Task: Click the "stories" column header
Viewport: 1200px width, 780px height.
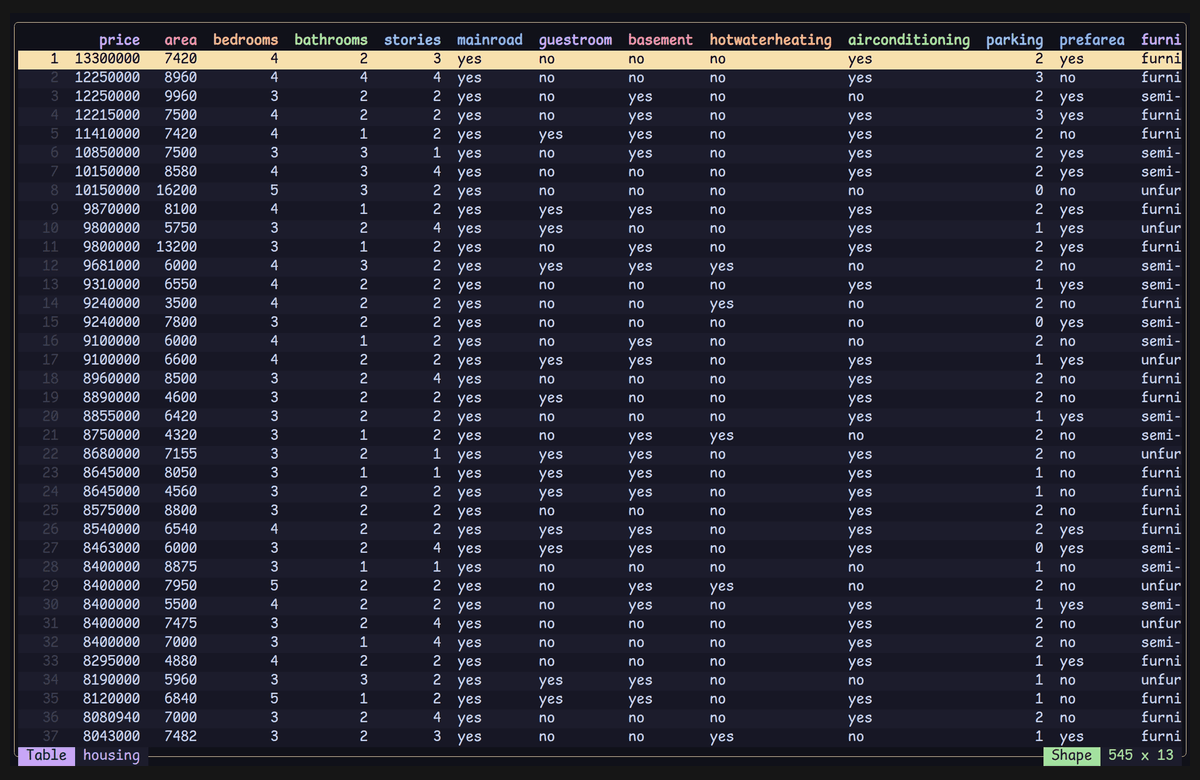Action: coord(412,40)
